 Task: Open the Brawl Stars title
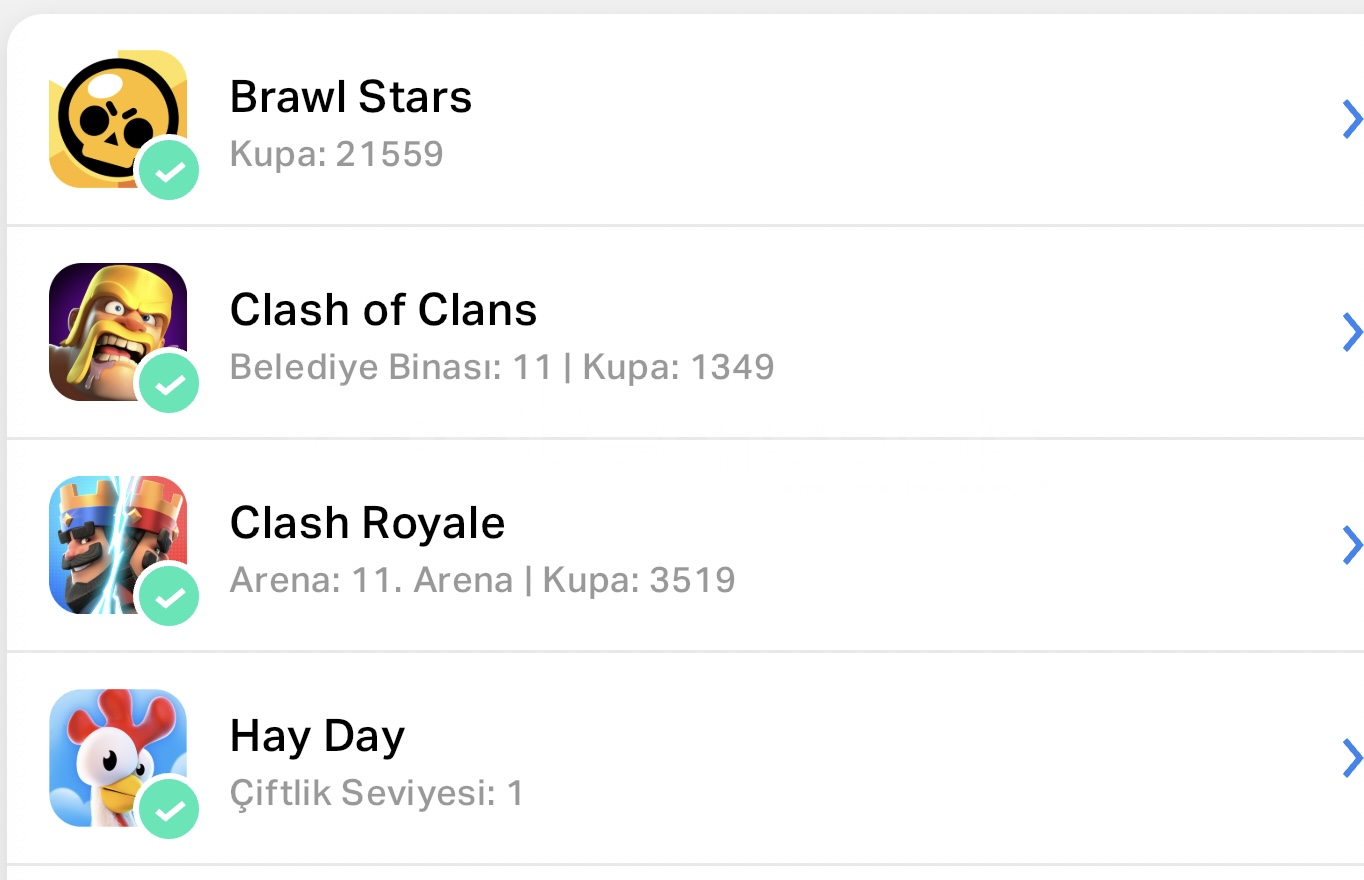pyautogui.click(x=351, y=97)
